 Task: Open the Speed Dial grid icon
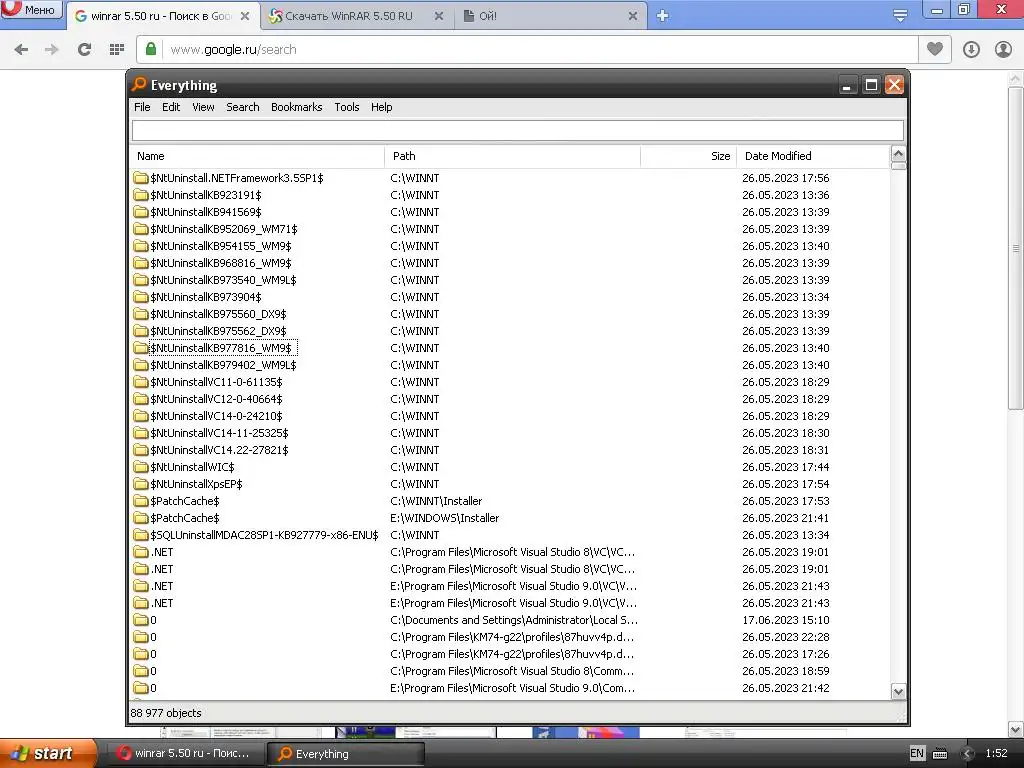coord(117,50)
